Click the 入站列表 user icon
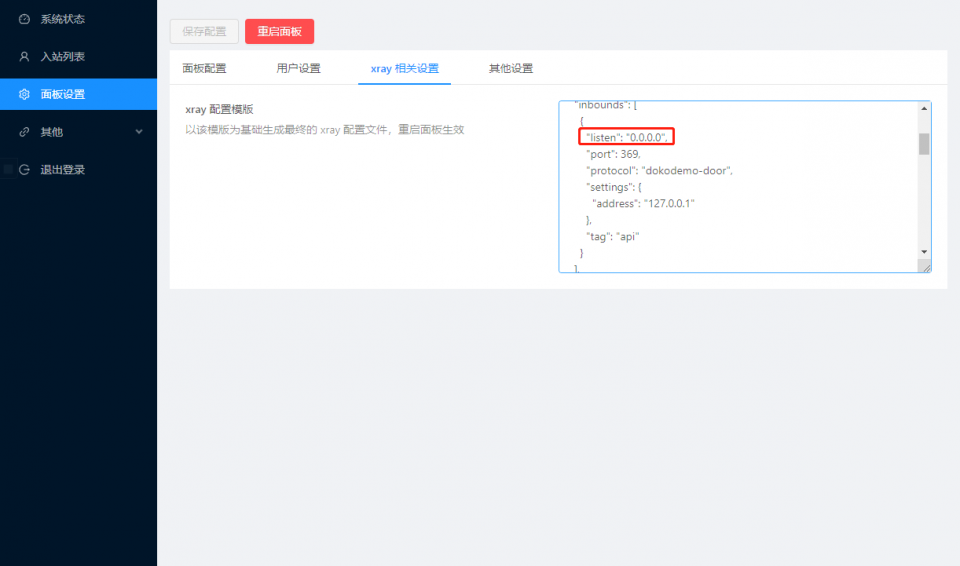Image resolution: width=960 pixels, height=566 pixels. coord(24,56)
